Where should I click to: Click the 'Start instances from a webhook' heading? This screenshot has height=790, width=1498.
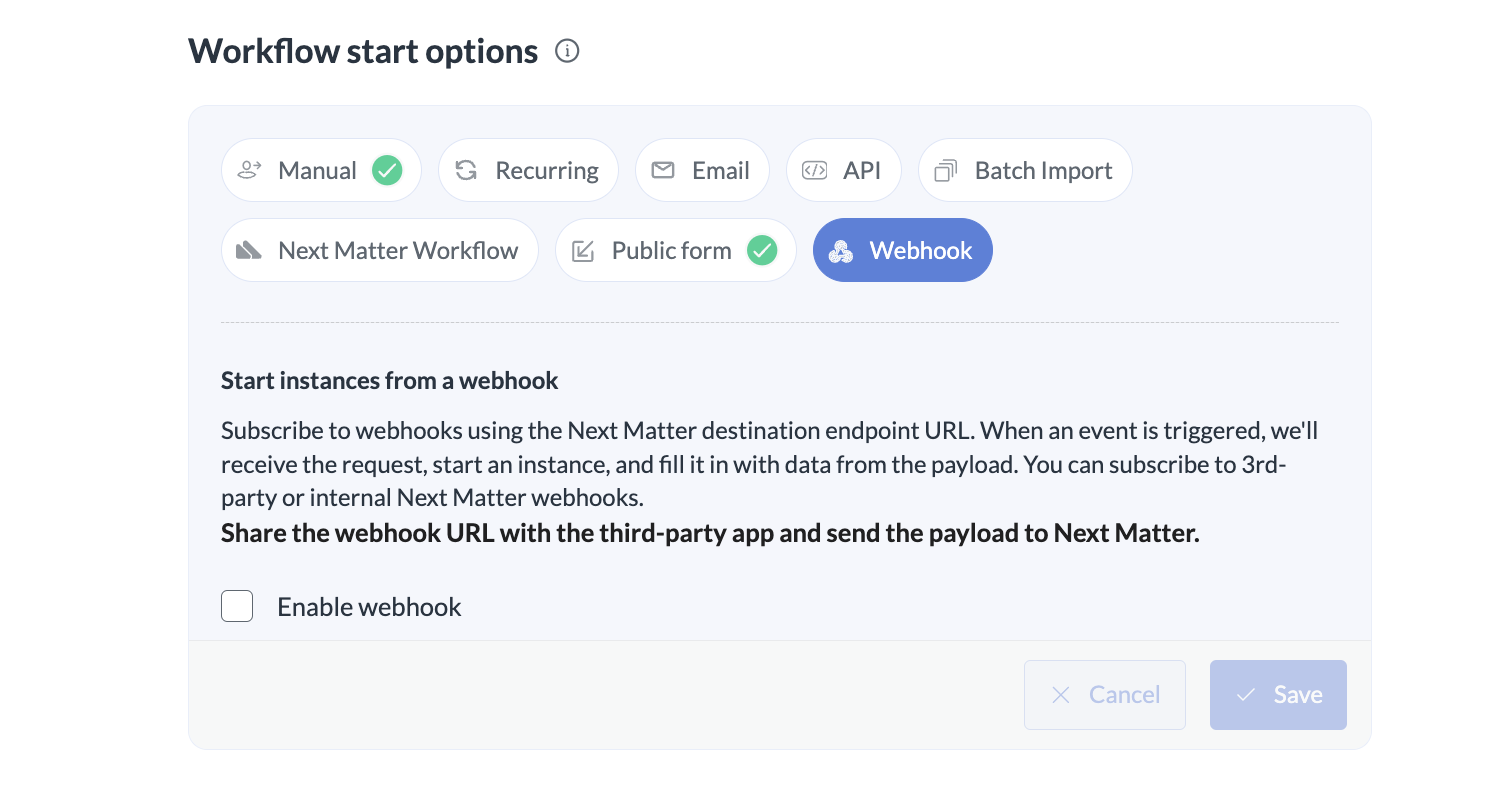coord(390,380)
